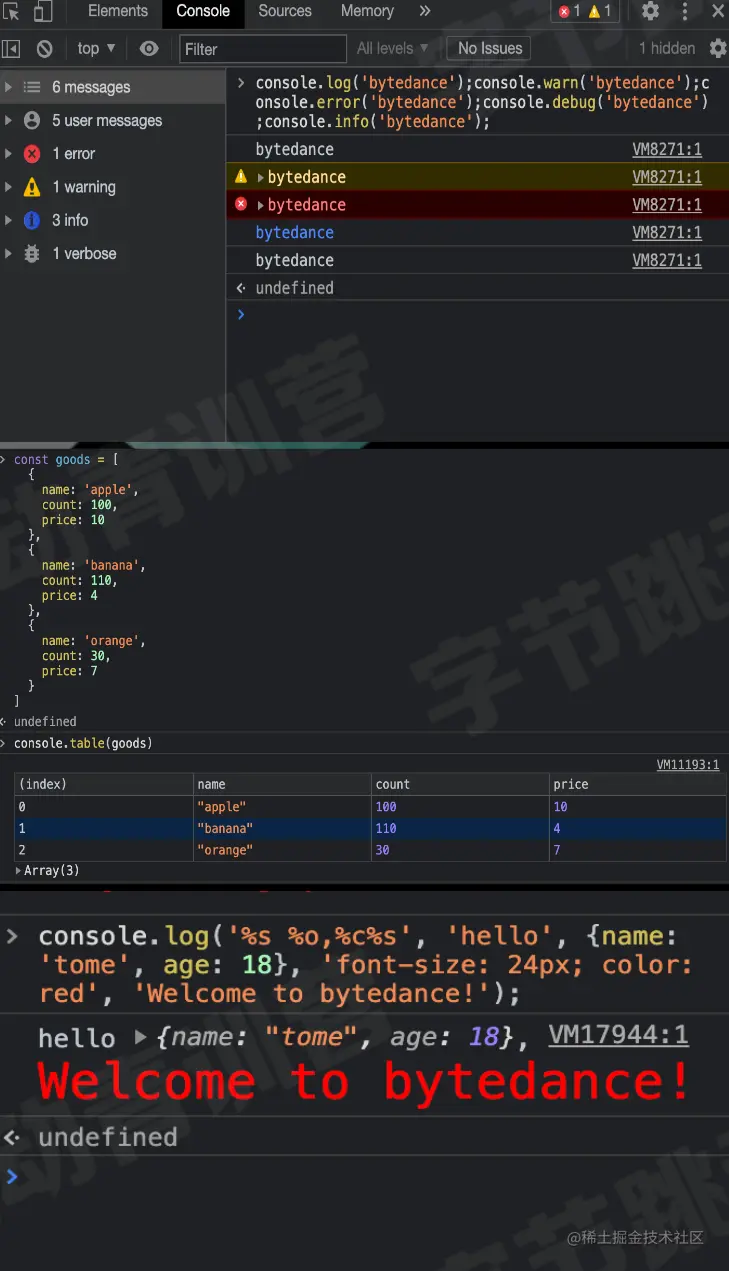Select the blue info icon in sidebar

(32, 220)
